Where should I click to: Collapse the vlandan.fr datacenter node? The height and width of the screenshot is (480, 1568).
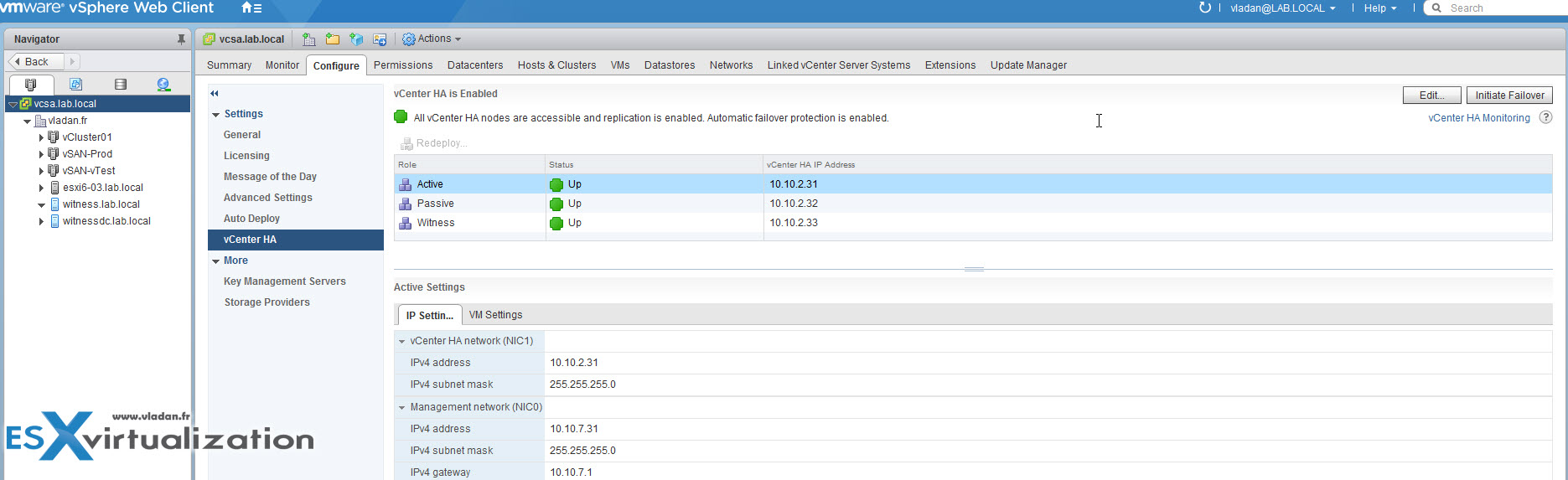[27, 121]
